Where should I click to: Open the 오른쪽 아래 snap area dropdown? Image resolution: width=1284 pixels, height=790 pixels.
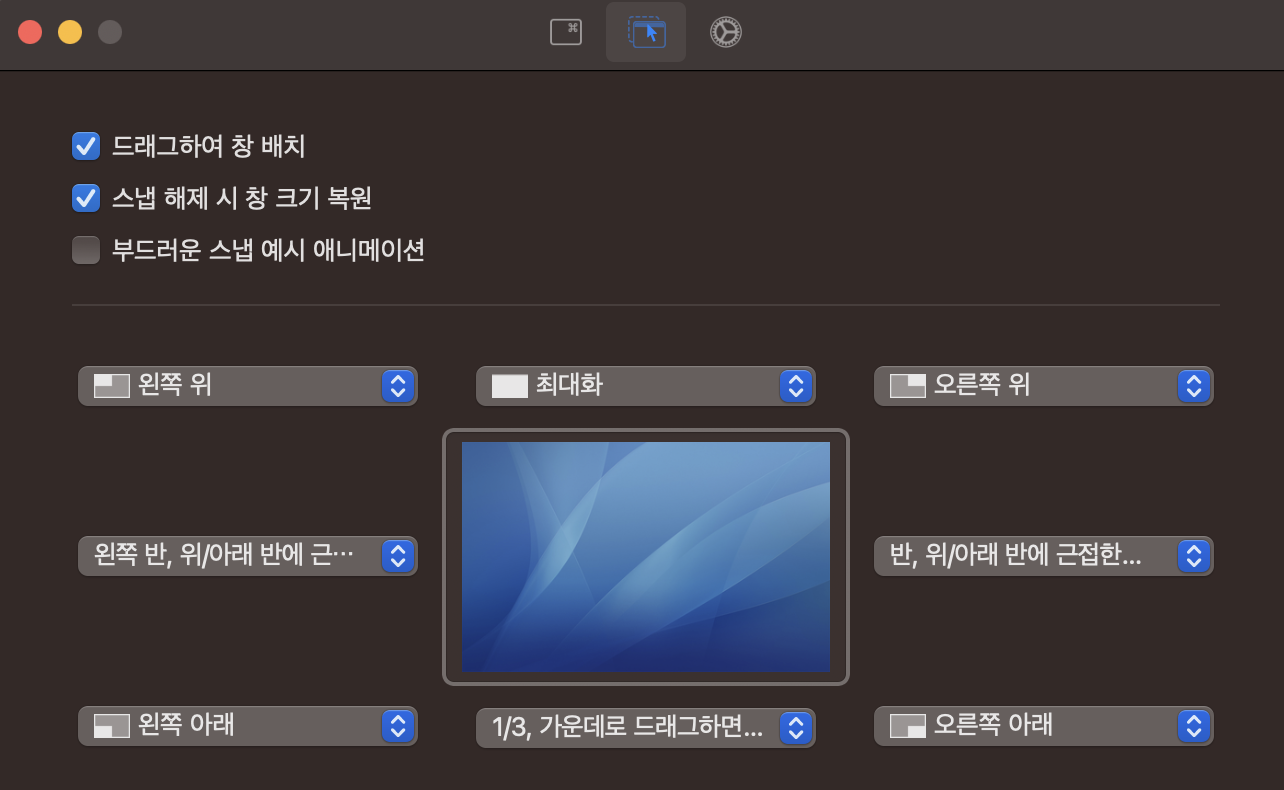click(1043, 726)
